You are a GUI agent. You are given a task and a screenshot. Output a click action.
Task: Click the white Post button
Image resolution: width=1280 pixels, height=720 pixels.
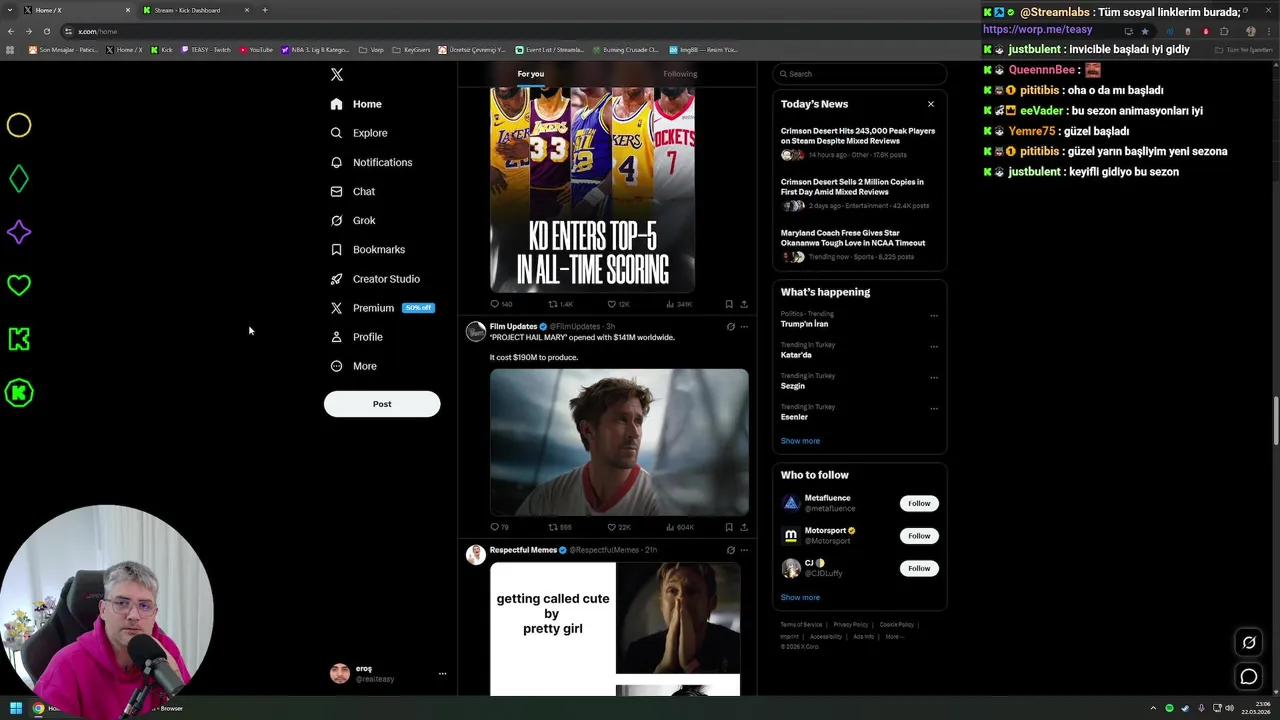tap(382, 404)
